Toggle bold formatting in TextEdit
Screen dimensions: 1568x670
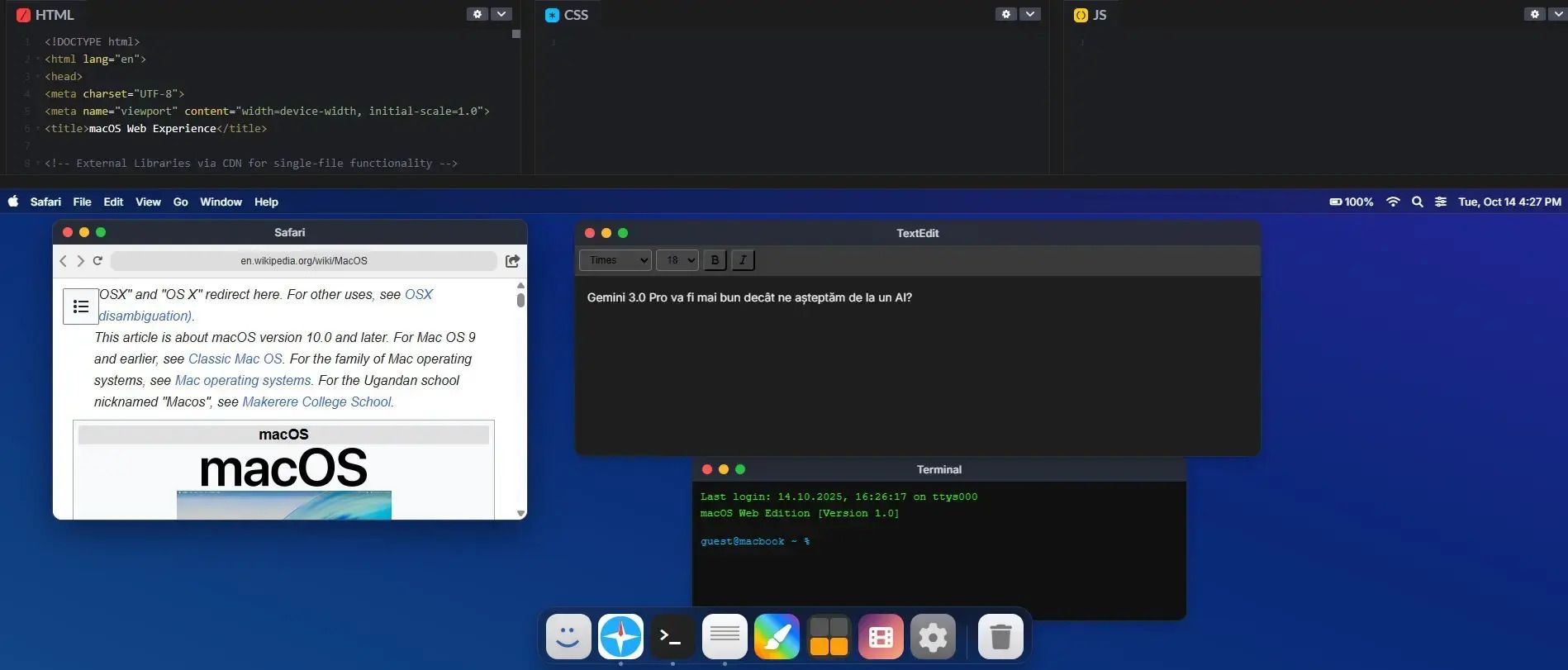click(x=715, y=260)
